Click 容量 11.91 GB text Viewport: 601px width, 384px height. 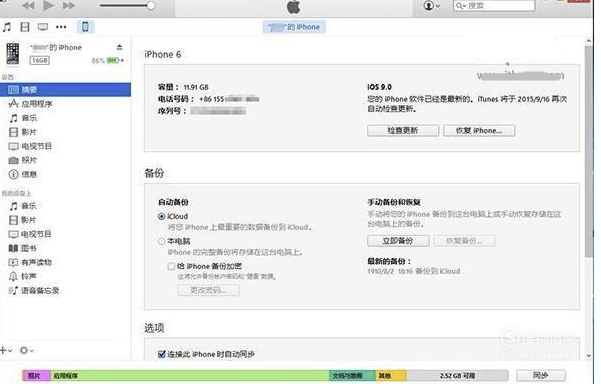click(x=183, y=87)
